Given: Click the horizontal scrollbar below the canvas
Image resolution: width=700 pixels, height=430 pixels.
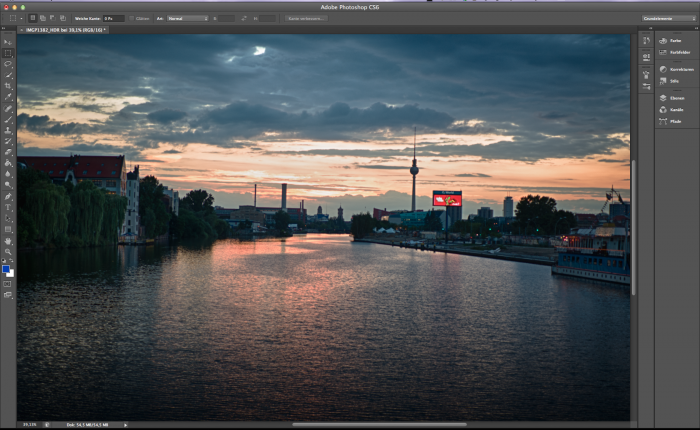Looking at the screenshot, I should (x=379, y=424).
